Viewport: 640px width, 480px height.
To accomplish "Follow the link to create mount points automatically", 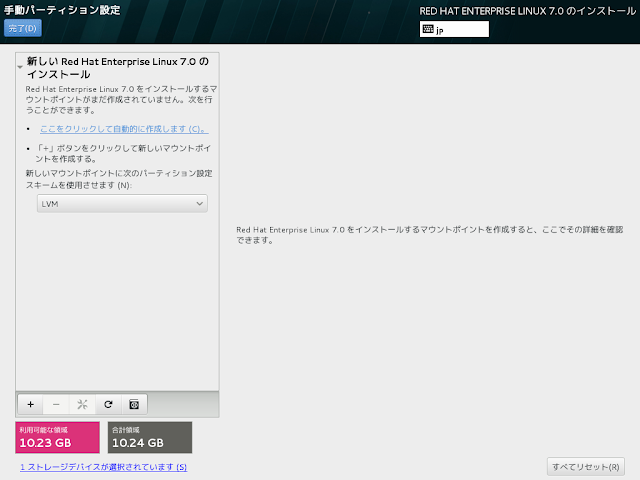I will (124, 129).
